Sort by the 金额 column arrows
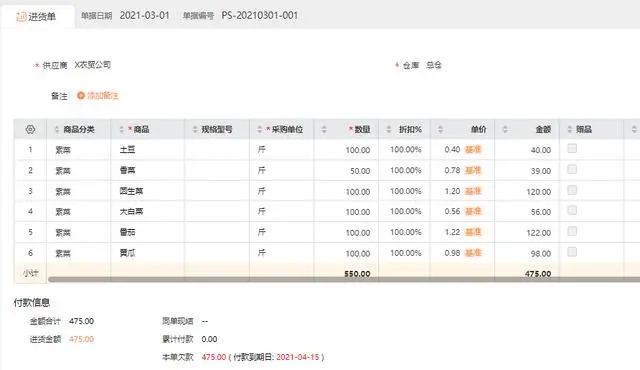The width and height of the screenshot is (640, 370). coord(505,129)
